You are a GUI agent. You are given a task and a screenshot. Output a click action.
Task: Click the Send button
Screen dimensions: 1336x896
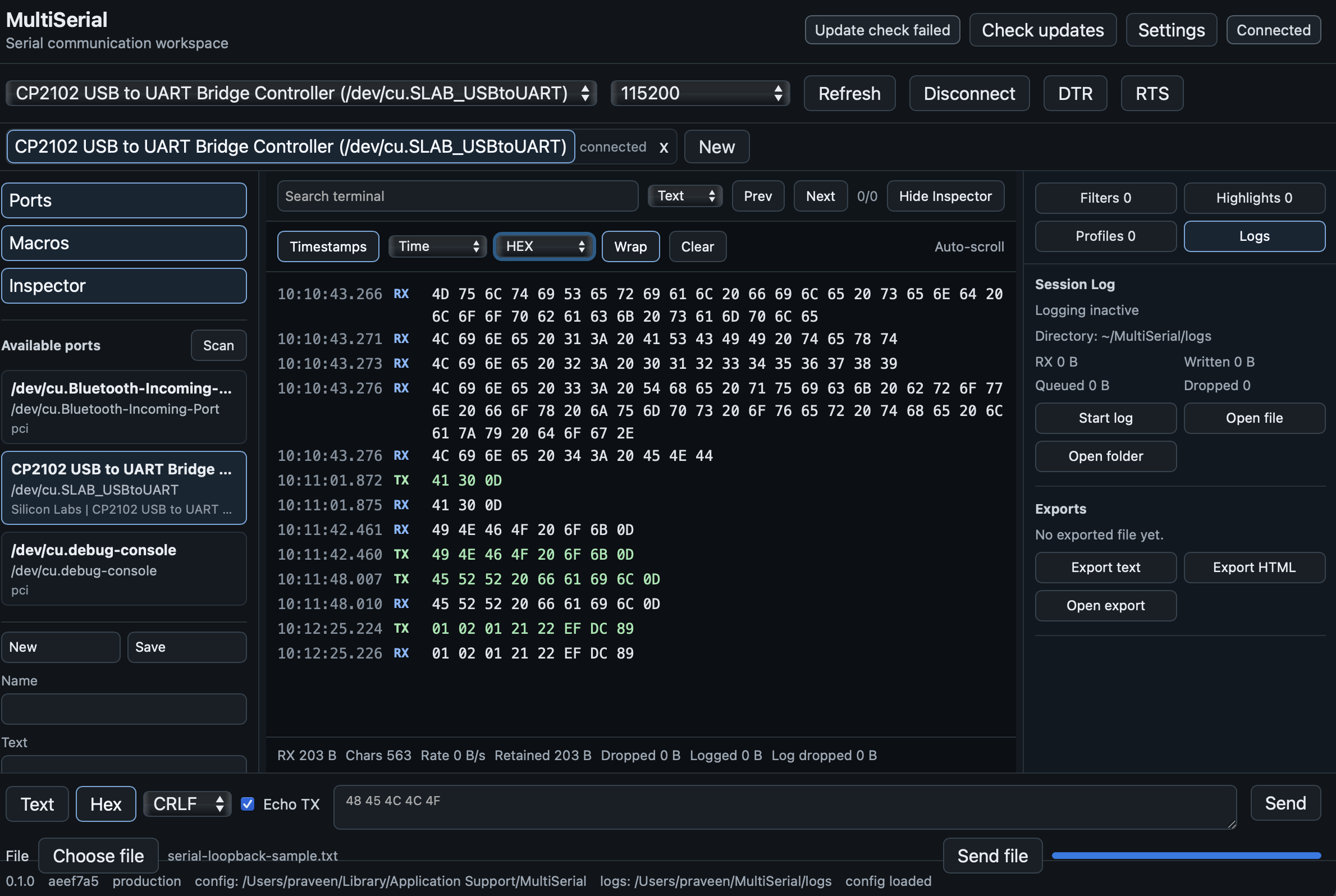1285,803
